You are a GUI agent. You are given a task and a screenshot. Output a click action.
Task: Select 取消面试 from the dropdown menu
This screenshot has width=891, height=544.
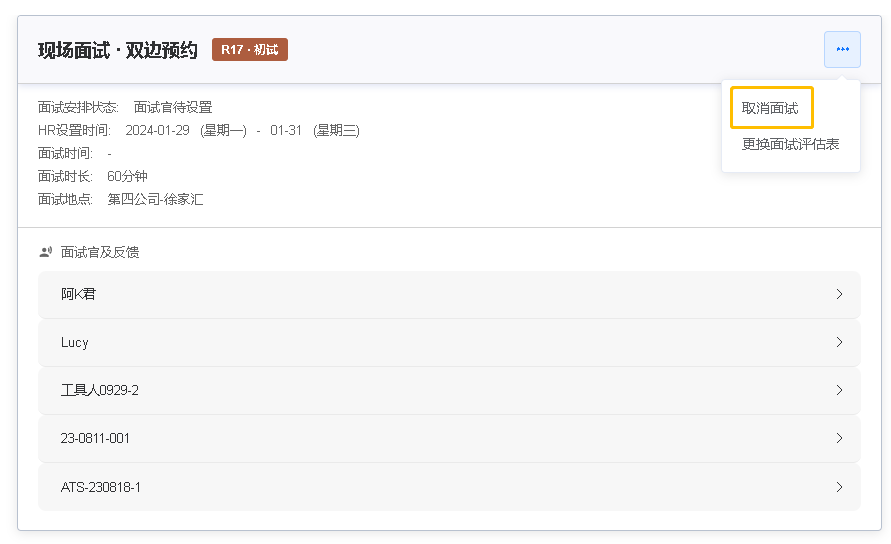pyautogui.click(x=771, y=107)
